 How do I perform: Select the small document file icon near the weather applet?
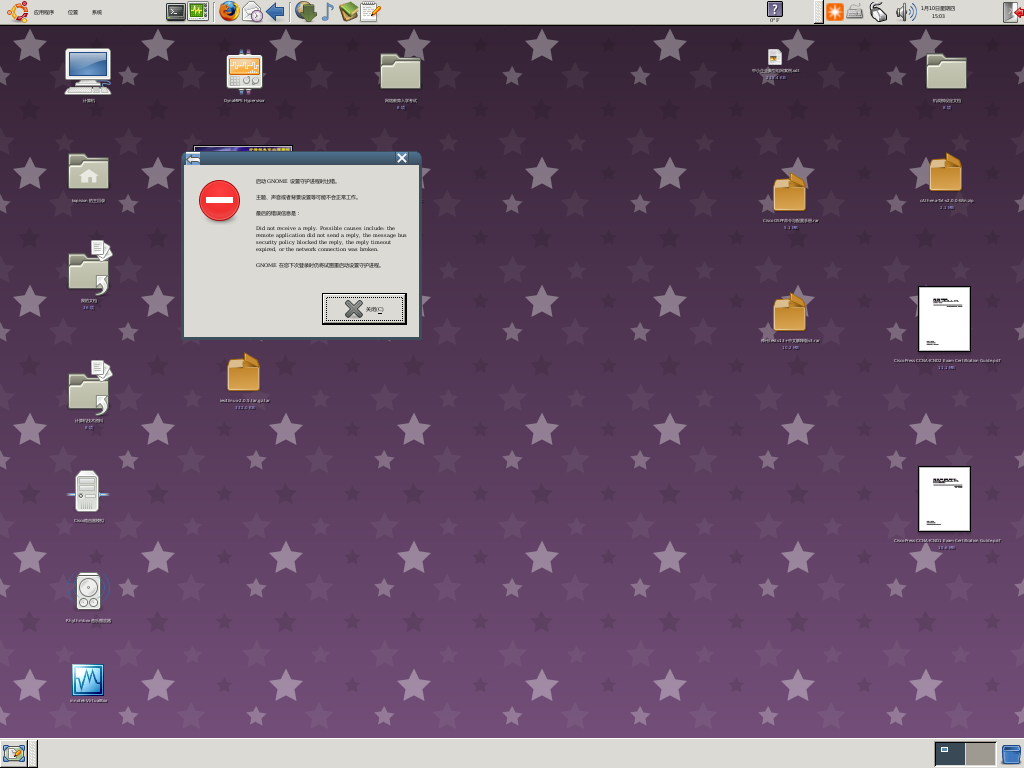point(775,57)
